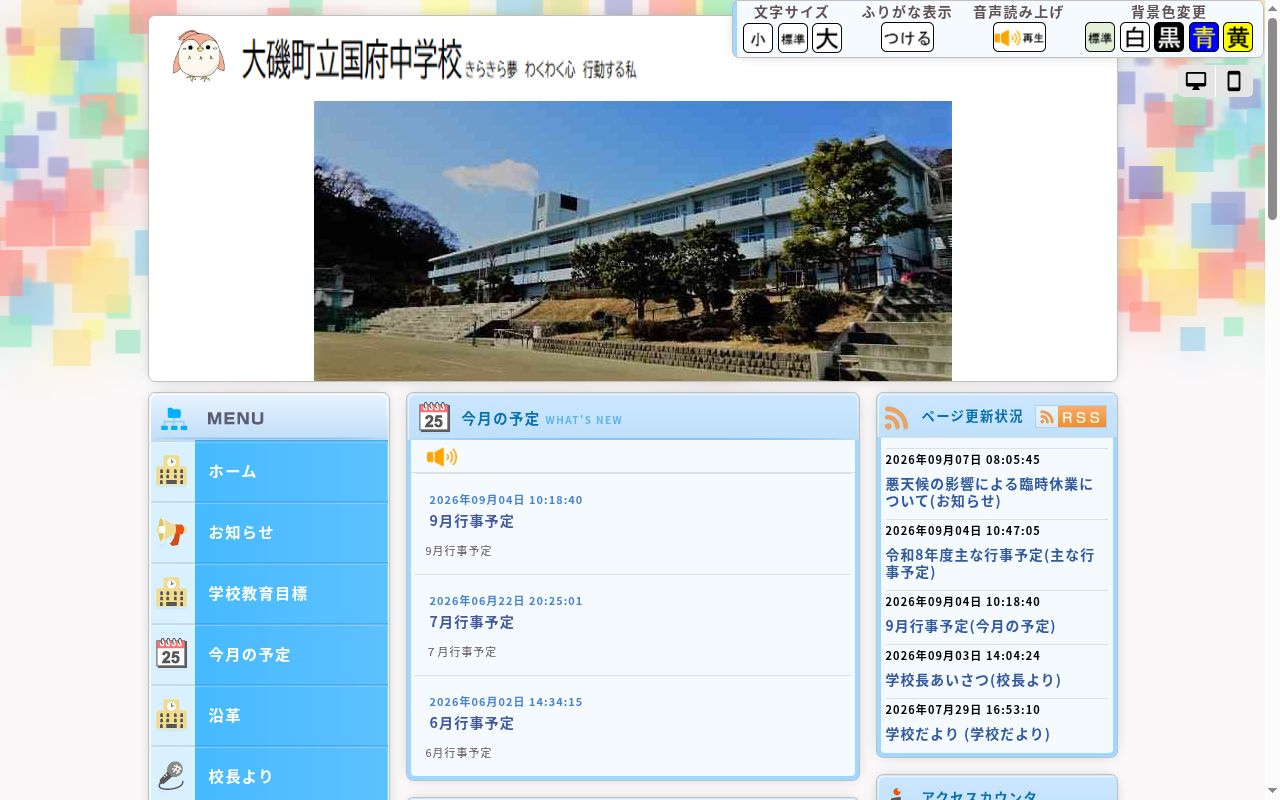Image resolution: width=1280 pixels, height=800 pixels.
Task: Click the orange feed icon beside ページ更新状況
Action: tap(896, 418)
